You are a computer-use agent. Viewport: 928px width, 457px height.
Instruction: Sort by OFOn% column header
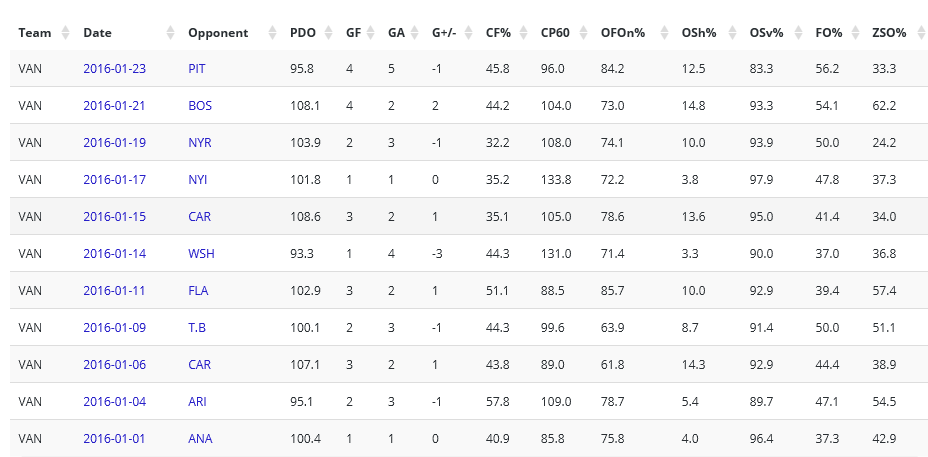pos(622,33)
